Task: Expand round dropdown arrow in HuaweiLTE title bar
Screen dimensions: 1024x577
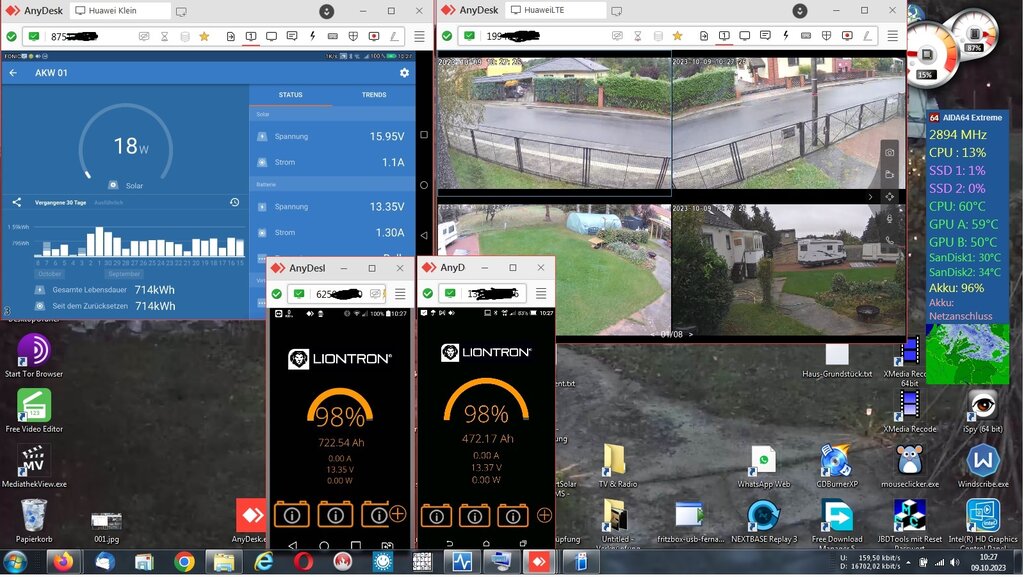Action: pyautogui.click(x=799, y=11)
